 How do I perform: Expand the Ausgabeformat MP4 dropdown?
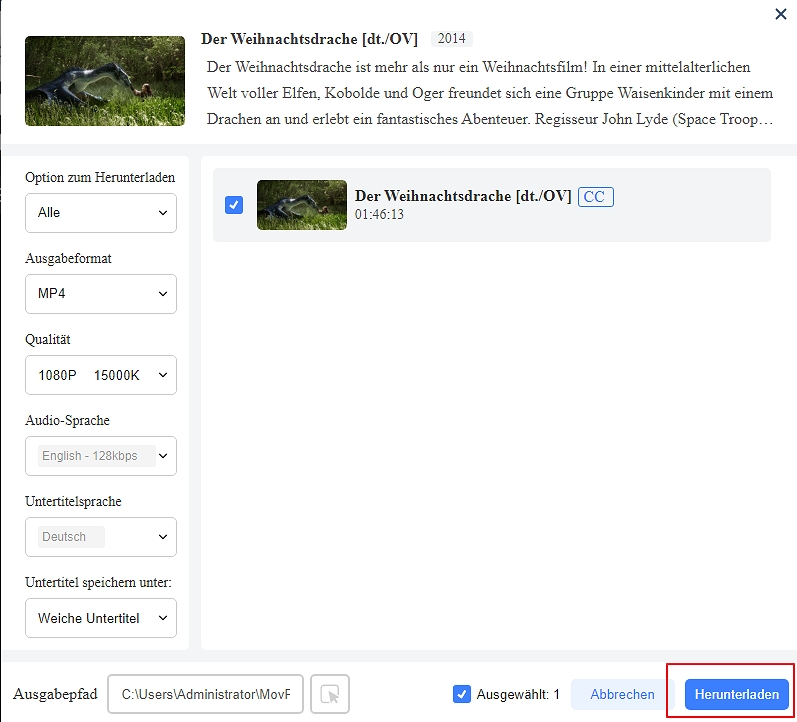[101, 294]
